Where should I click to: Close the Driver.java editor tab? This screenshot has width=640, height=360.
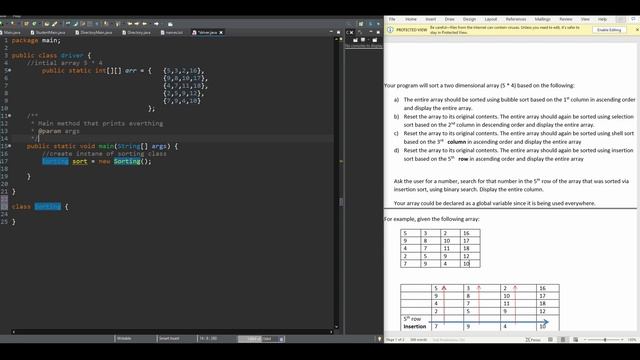tap(221, 32)
